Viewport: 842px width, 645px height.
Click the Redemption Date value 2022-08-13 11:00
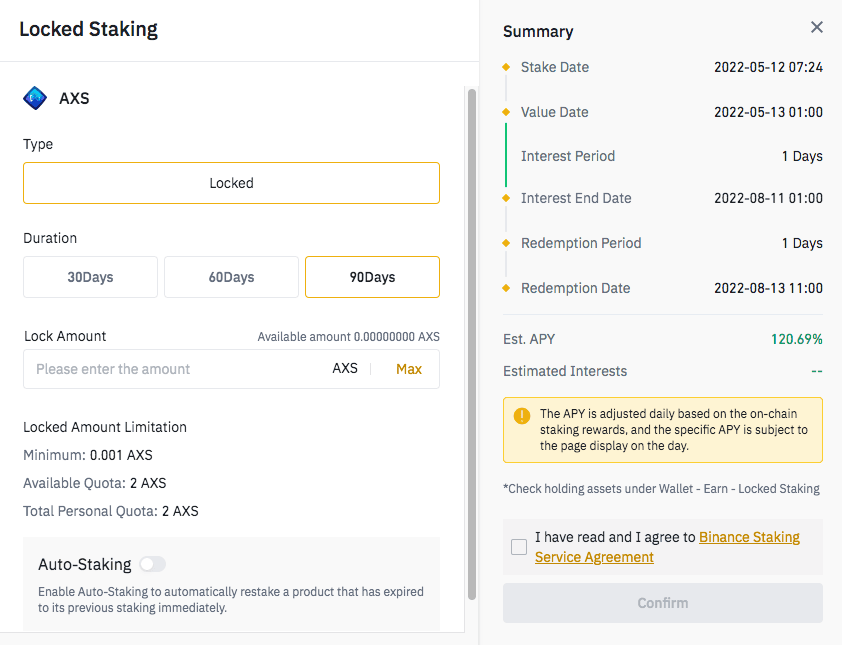point(768,288)
